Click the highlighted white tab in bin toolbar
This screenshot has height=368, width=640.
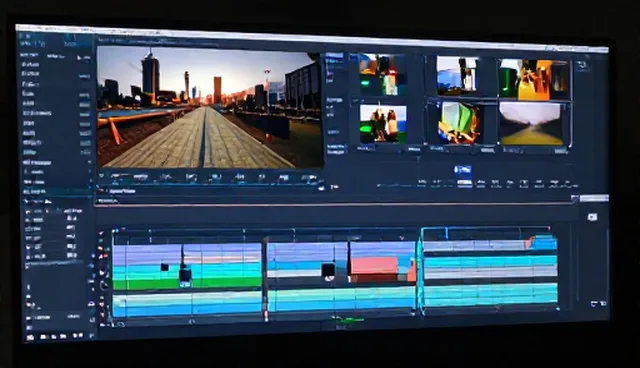point(464,184)
